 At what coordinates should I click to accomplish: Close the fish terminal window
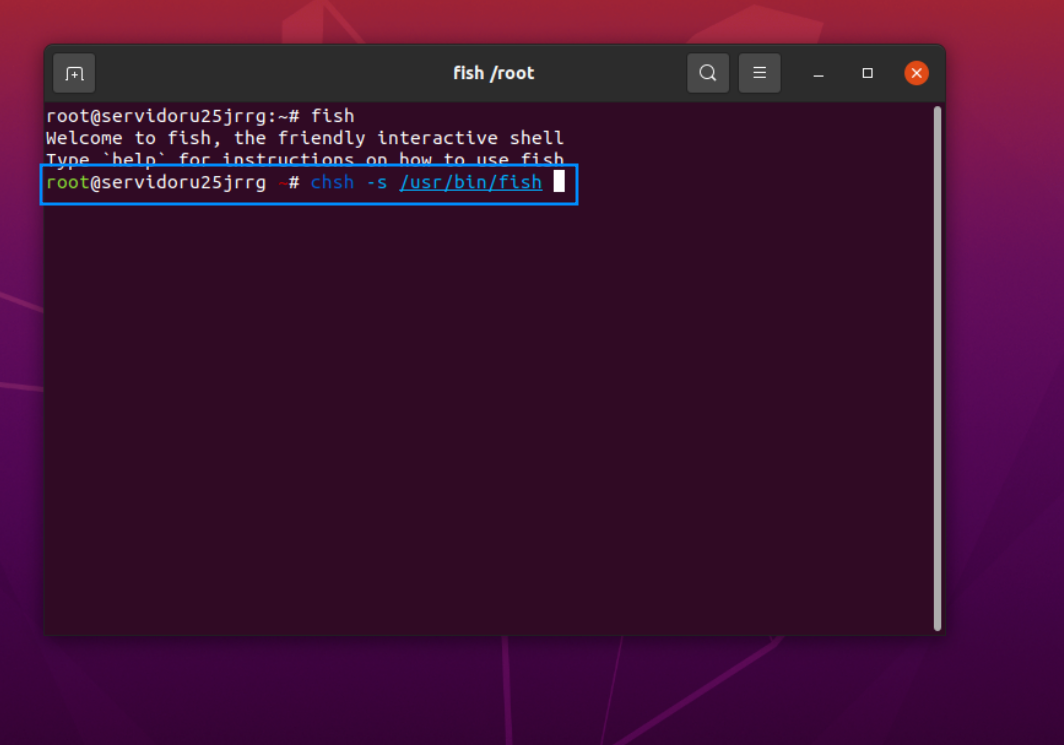916,73
